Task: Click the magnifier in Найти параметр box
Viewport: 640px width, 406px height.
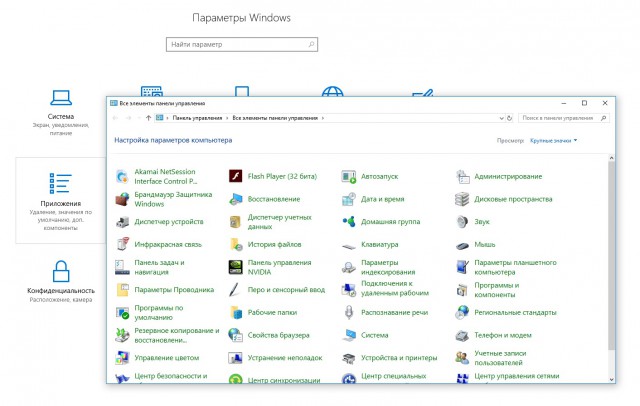Action: point(311,44)
